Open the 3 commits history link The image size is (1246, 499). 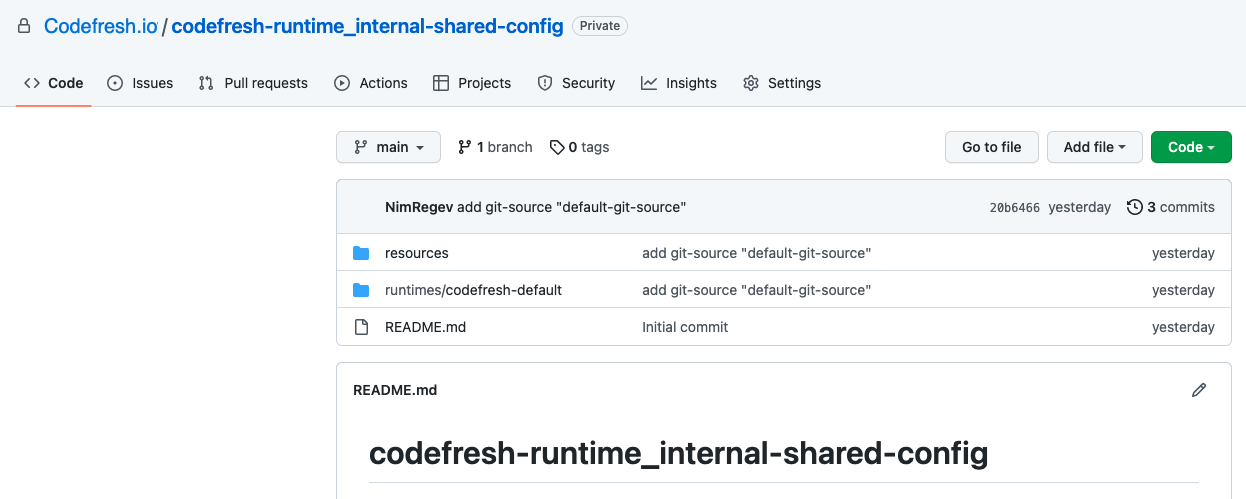click(x=1170, y=207)
